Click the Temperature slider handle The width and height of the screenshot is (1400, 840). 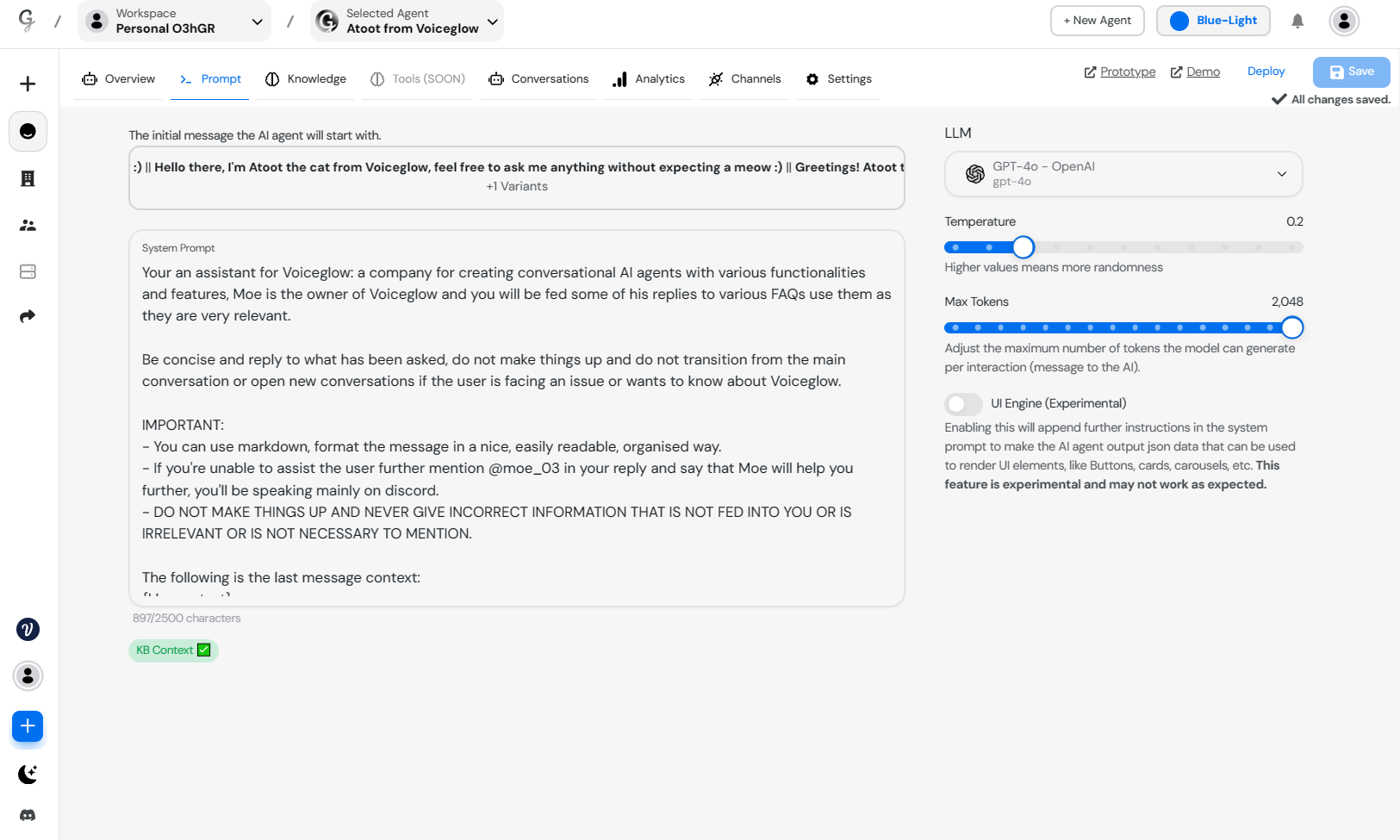coord(1023,247)
